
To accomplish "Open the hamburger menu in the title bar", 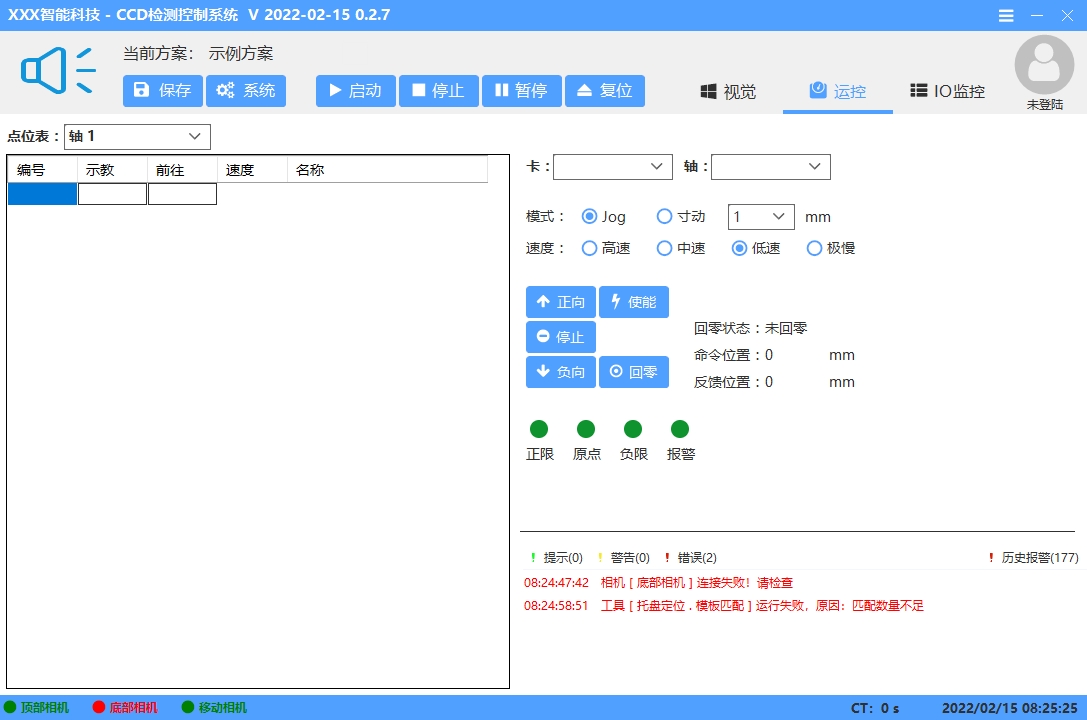I will [x=1006, y=15].
